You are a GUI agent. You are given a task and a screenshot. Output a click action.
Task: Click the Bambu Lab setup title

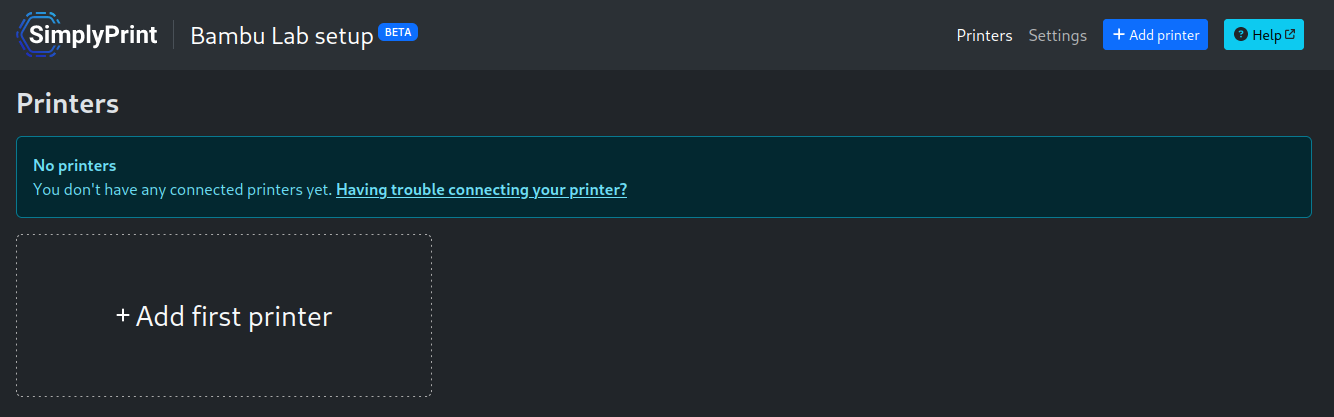pyautogui.click(x=281, y=37)
